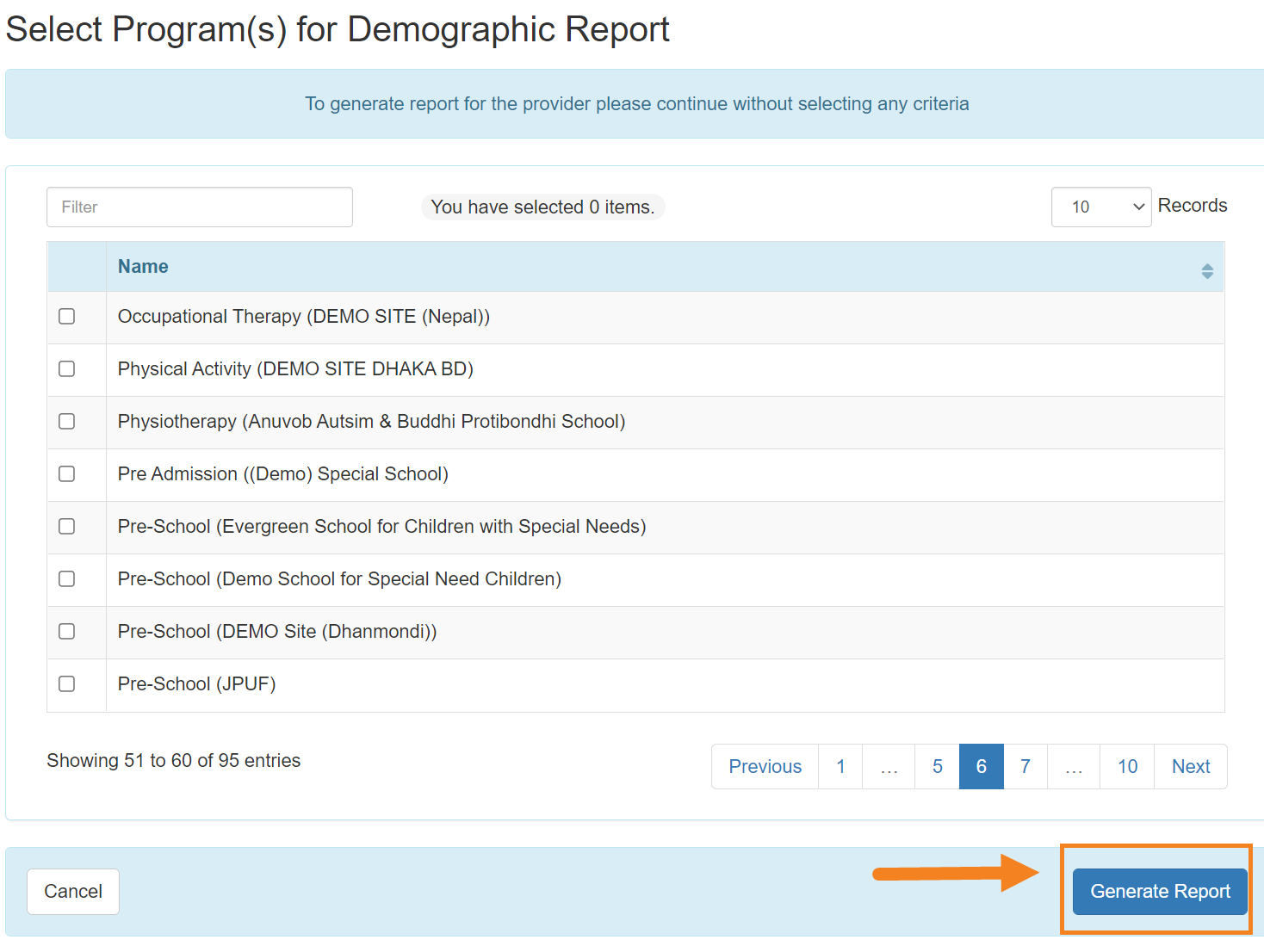Screen dimensions: 1264x952
Task: Navigate to page 7
Action: 1025,766
